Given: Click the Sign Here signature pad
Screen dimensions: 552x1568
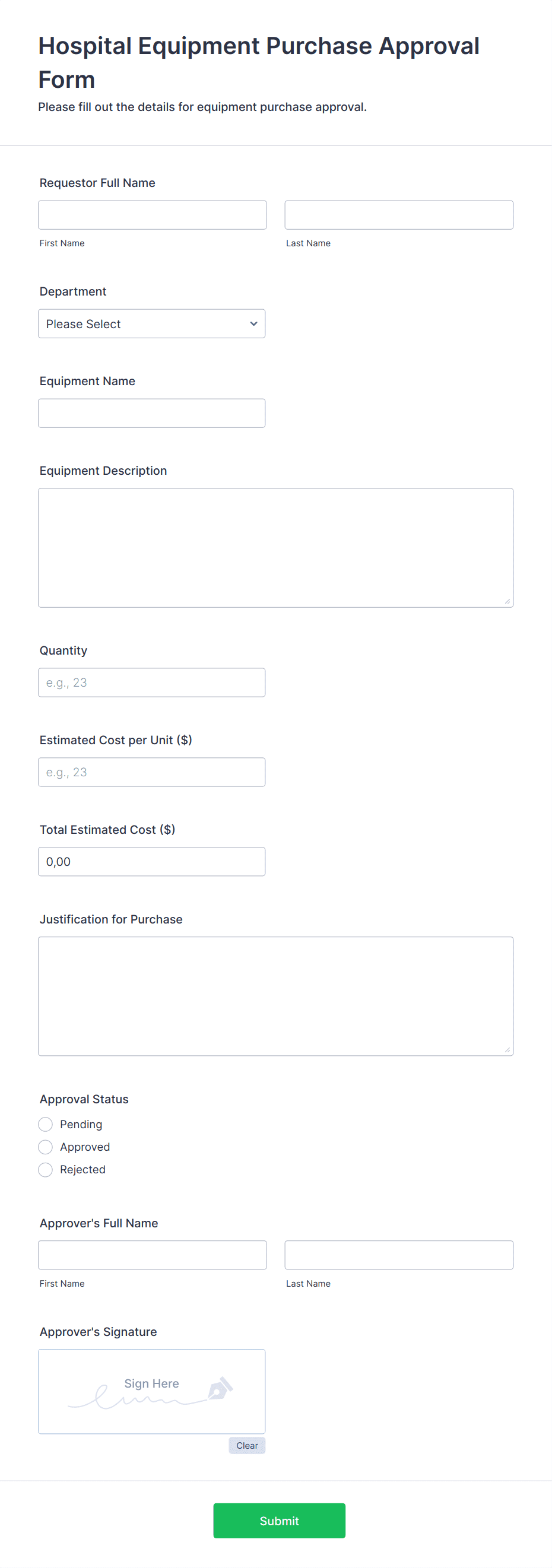Looking at the screenshot, I should pyautogui.click(x=151, y=1391).
